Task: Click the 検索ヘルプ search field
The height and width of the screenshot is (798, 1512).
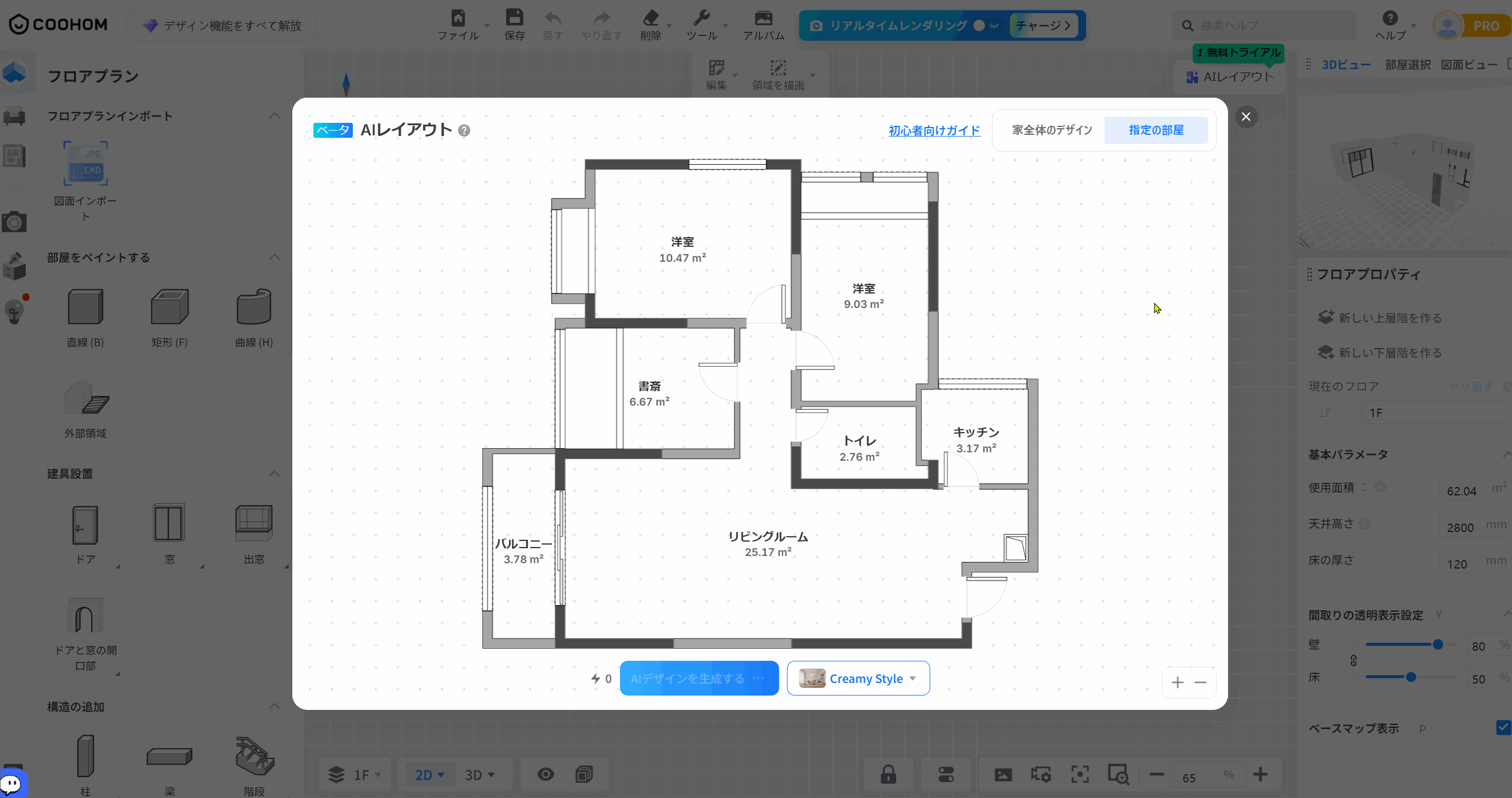Action: [1264, 25]
